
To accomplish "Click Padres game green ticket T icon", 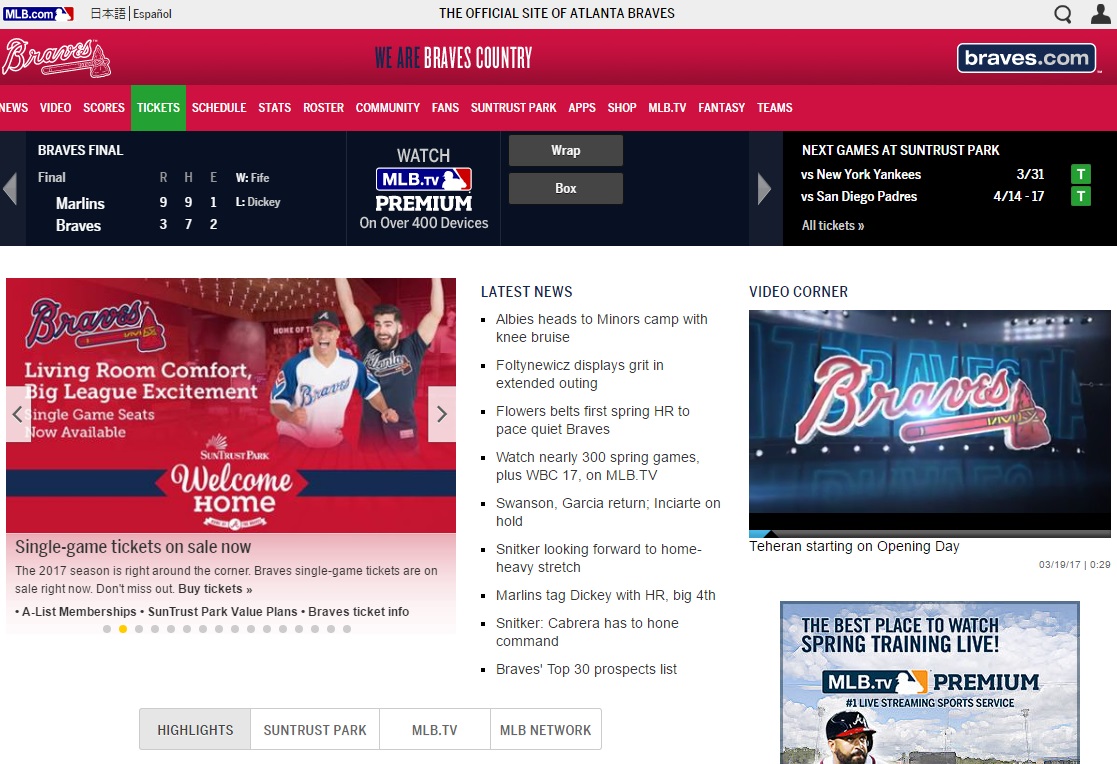I will [1081, 196].
